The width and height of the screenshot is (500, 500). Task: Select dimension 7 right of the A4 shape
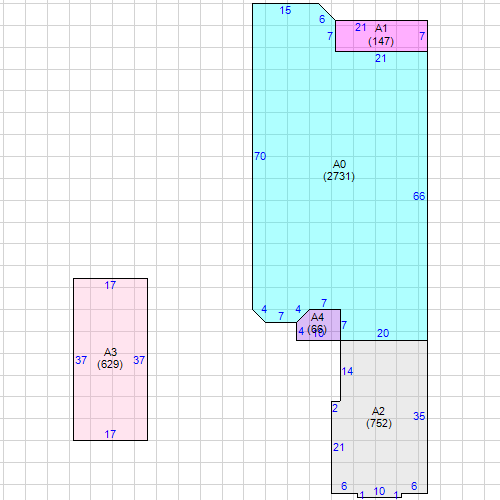(344, 325)
